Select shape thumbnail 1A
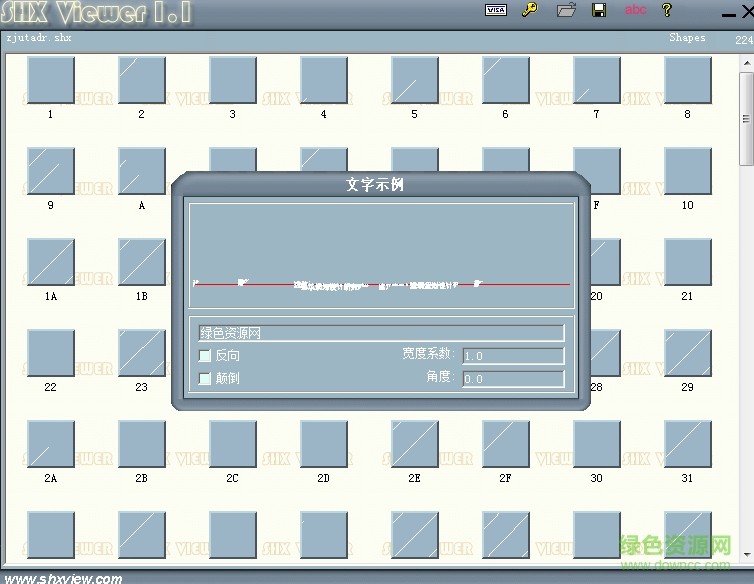The height and width of the screenshot is (584, 754). coord(50,262)
